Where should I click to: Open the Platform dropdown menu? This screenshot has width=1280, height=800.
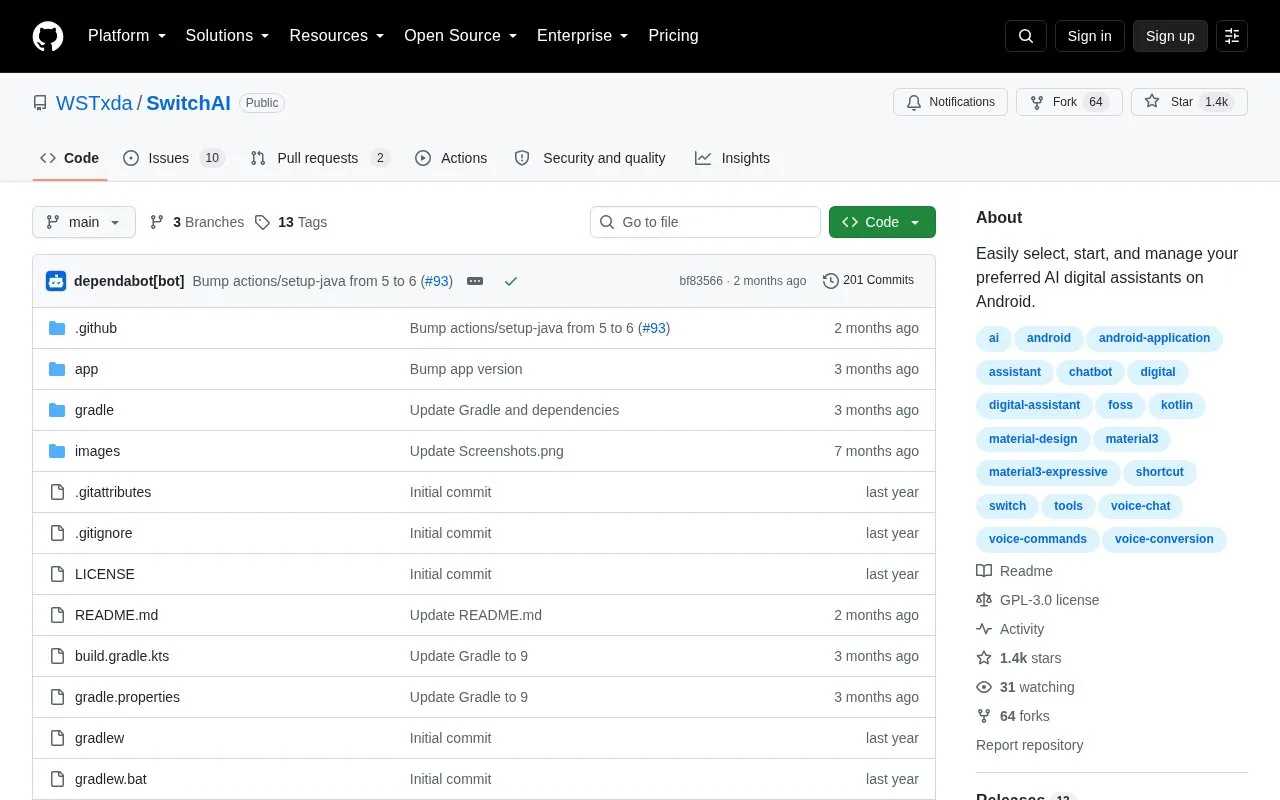pyautogui.click(x=127, y=36)
